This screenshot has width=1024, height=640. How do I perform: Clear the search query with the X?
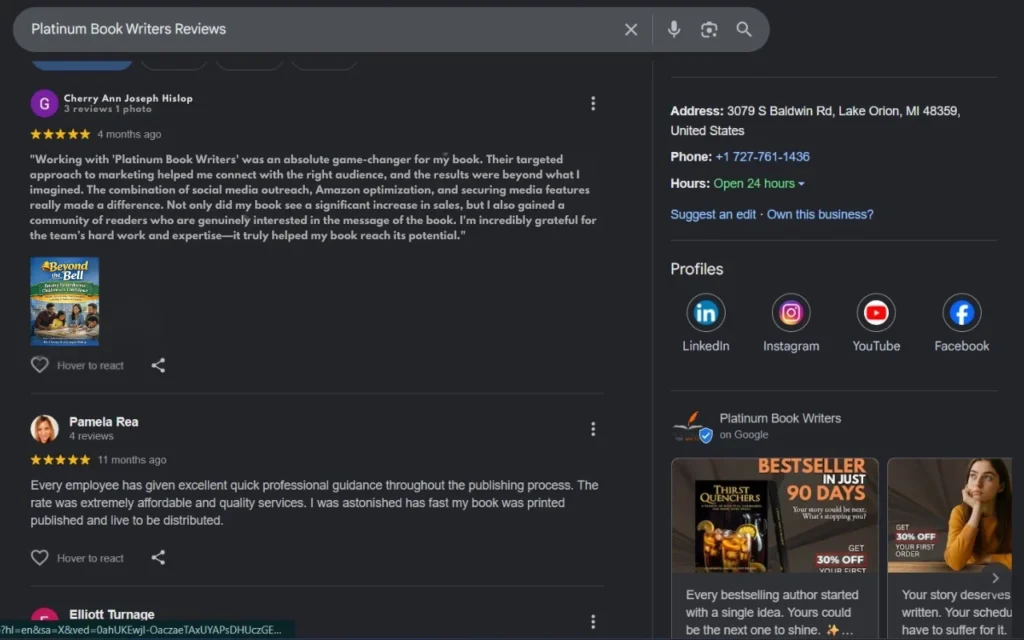pos(631,30)
